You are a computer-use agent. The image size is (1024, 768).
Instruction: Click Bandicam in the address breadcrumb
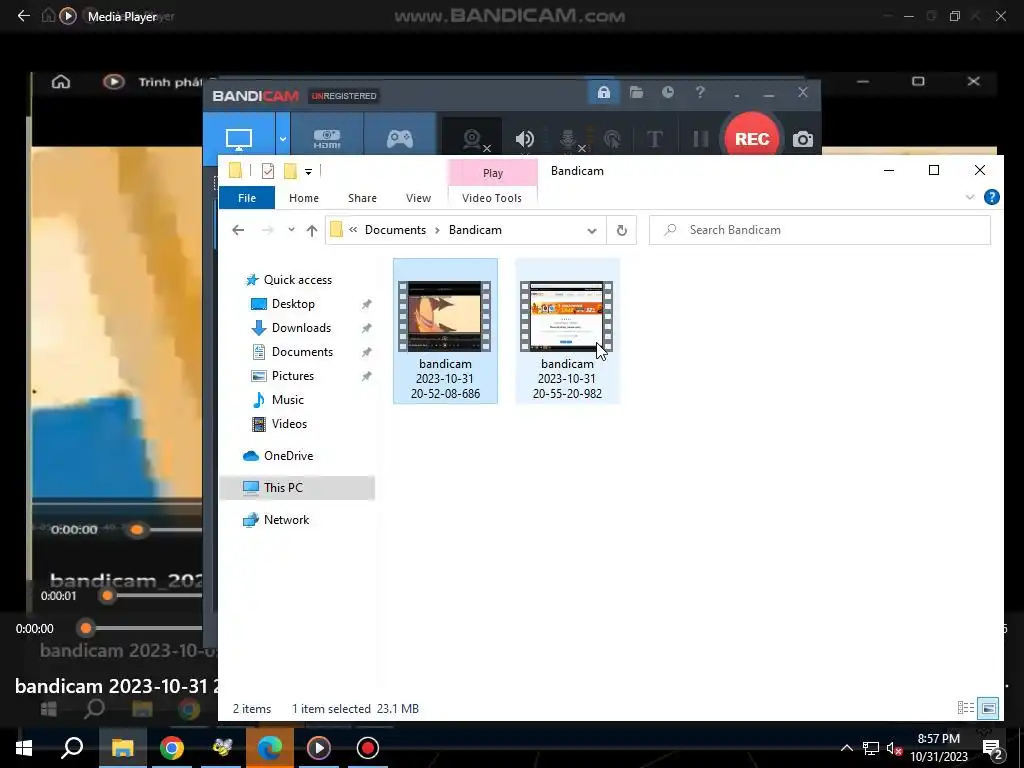475,230
